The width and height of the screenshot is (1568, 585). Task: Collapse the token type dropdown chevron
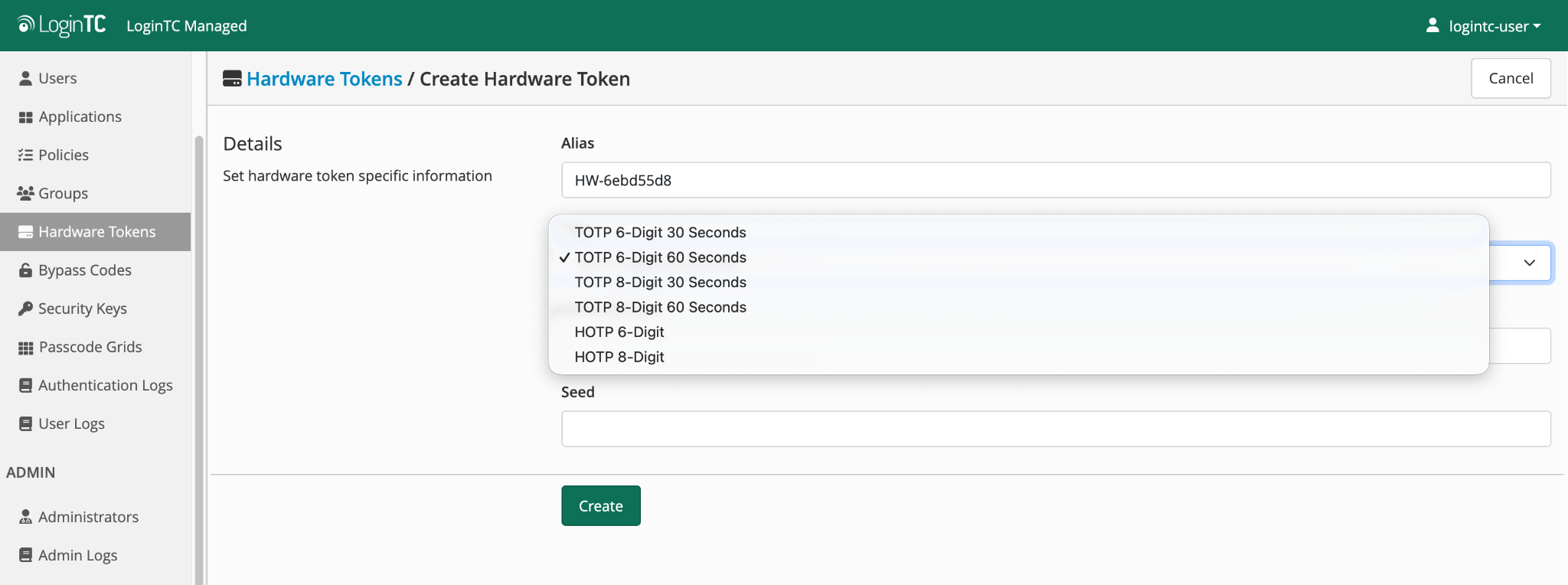(1529, 263)
